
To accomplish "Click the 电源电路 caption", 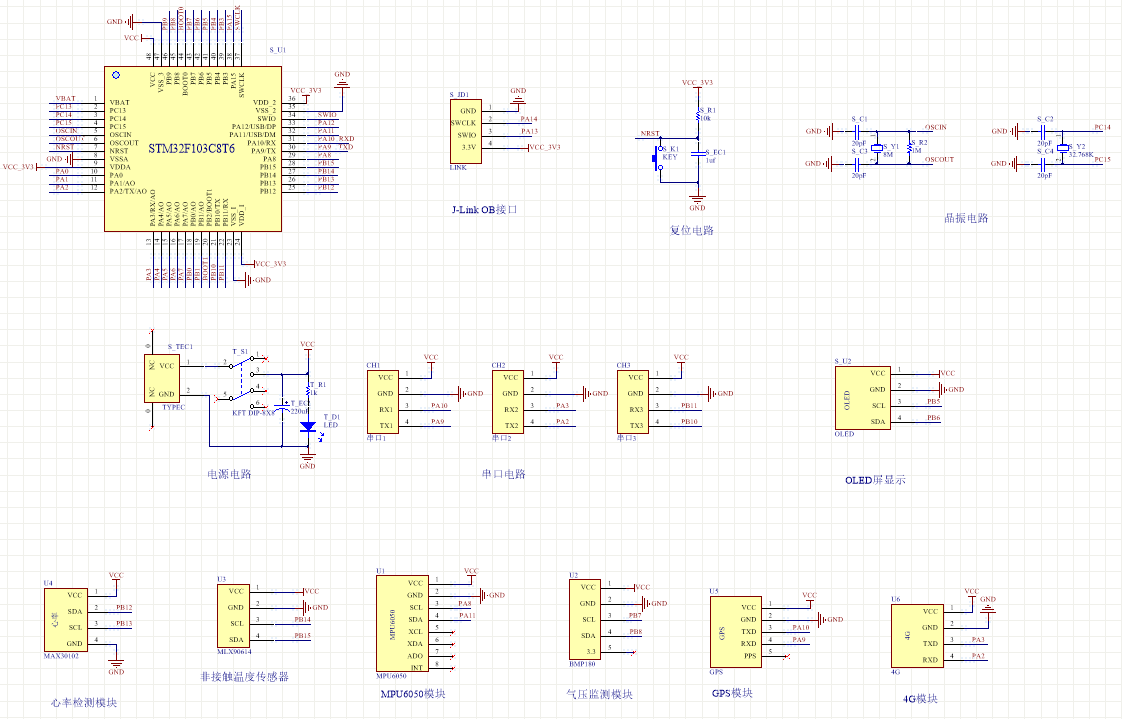I will pos(229,474).
